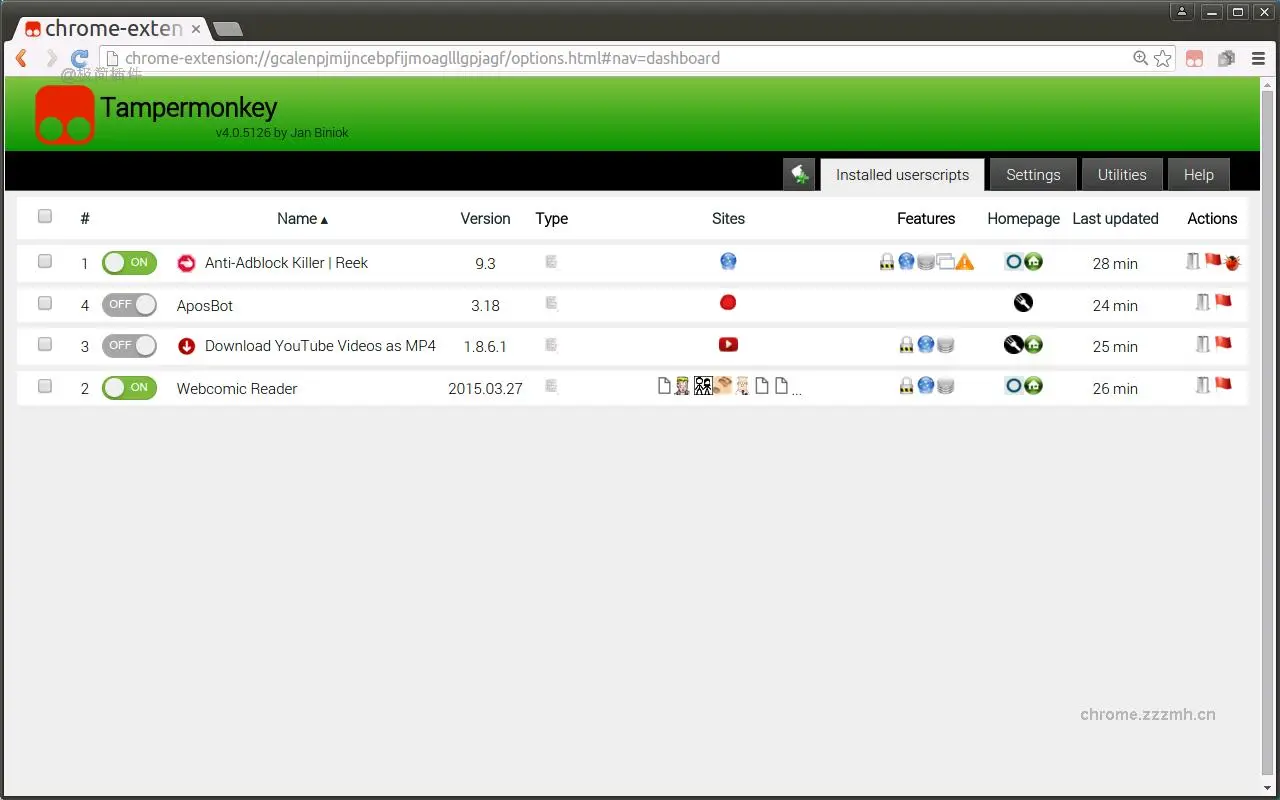
Task: Open the Chrome hamburger menu
Action: (1258, 59)
